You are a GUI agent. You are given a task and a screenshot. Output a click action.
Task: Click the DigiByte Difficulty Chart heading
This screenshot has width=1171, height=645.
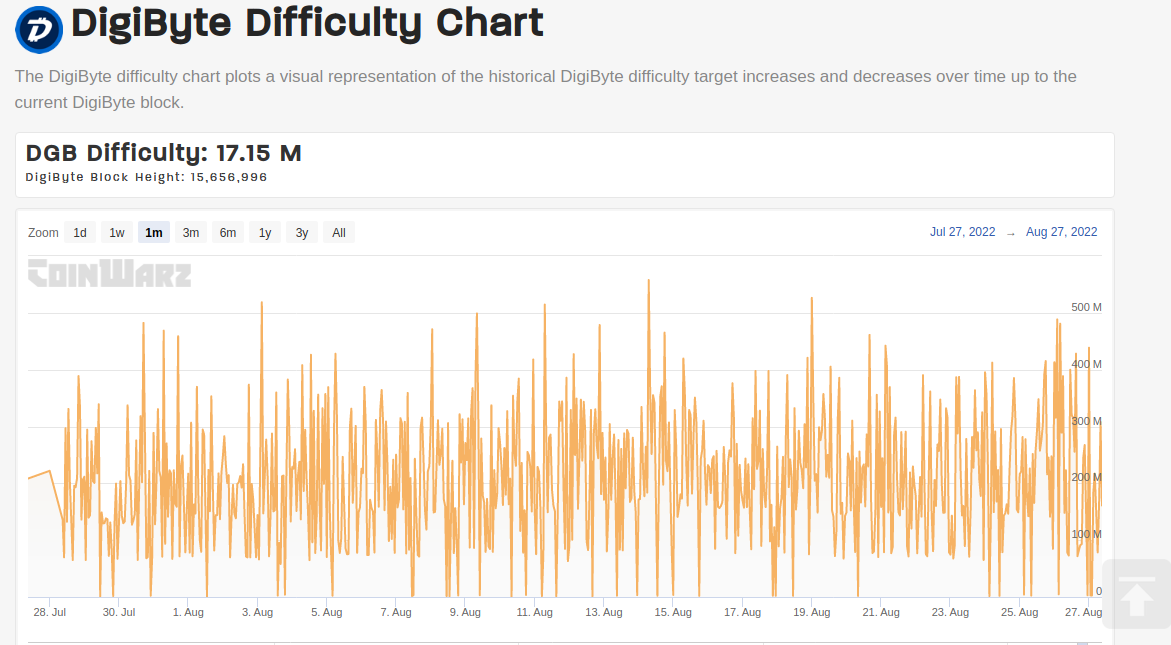[307, 24]
